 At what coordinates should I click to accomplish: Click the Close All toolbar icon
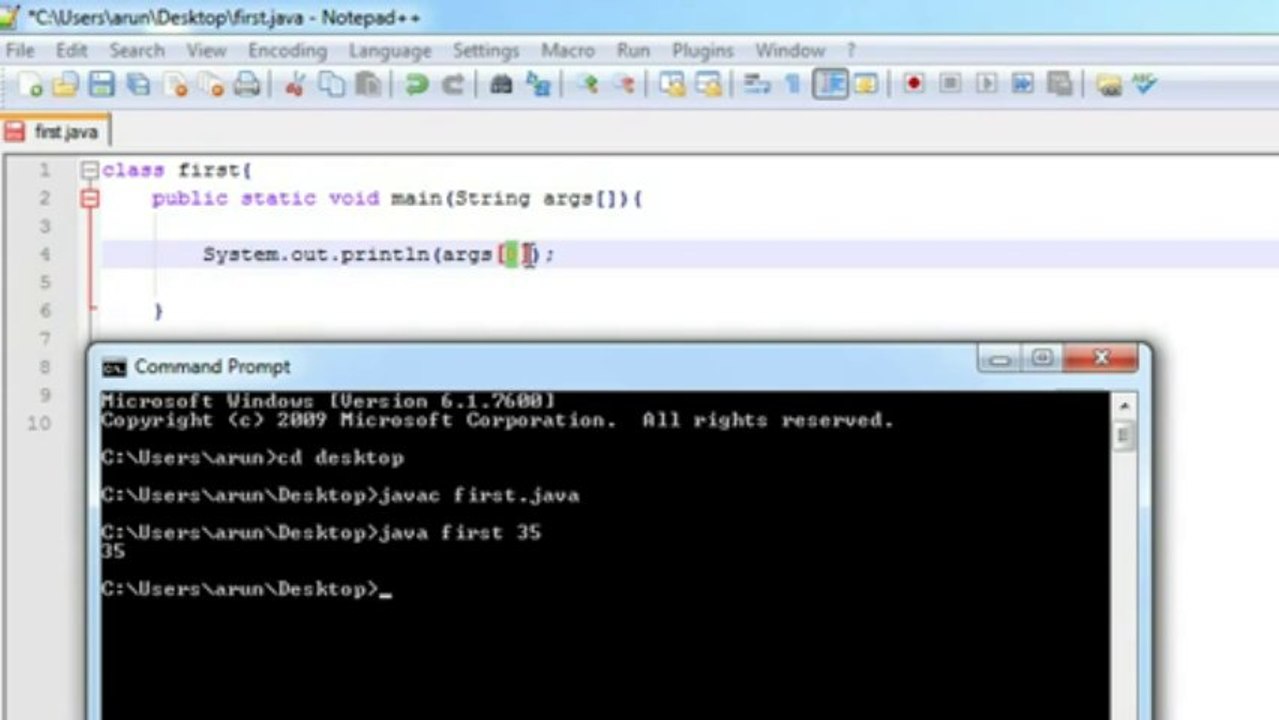[x=211, y=85]
